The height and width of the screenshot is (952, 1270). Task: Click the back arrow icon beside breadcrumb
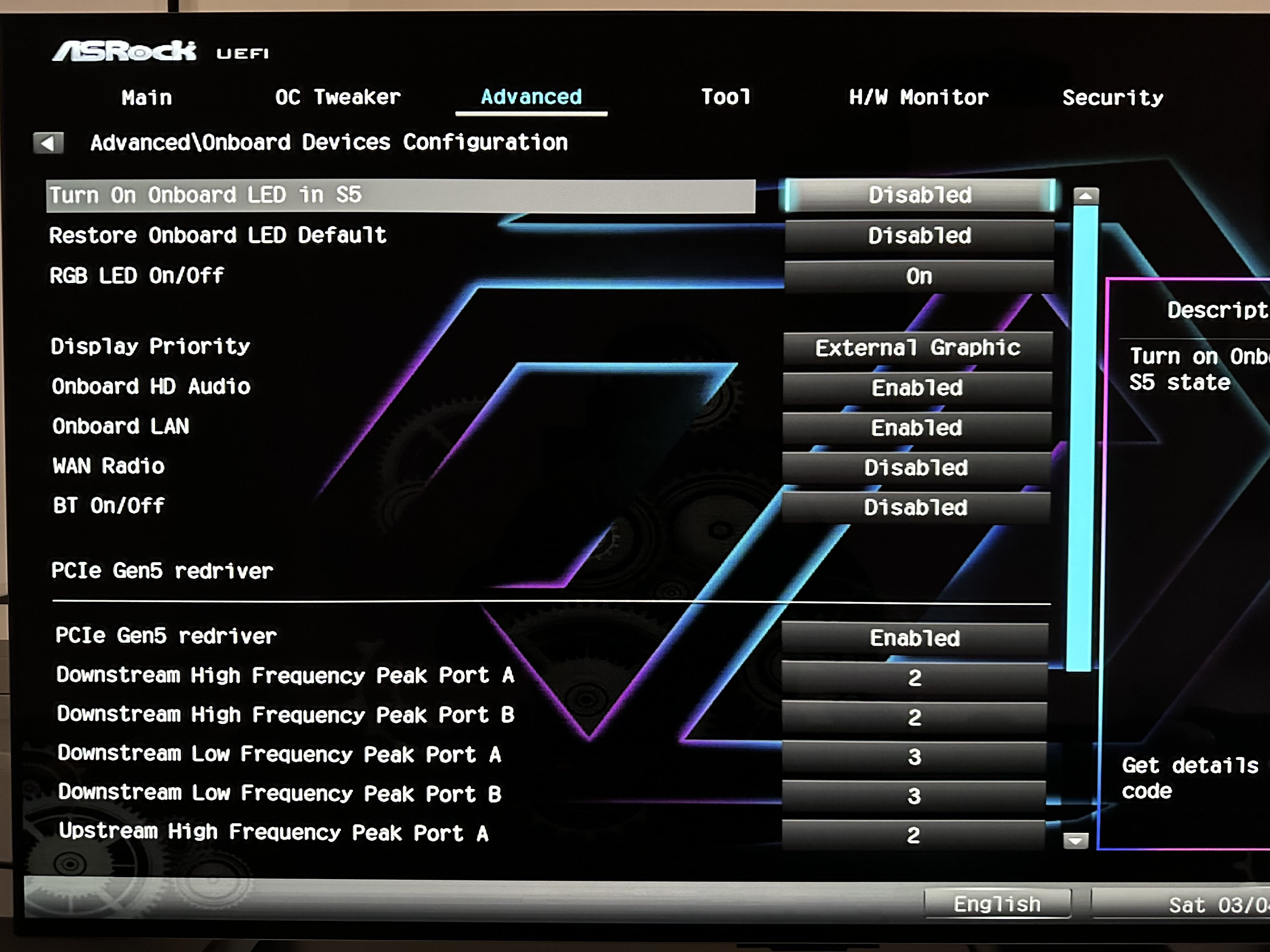(48, 142)
